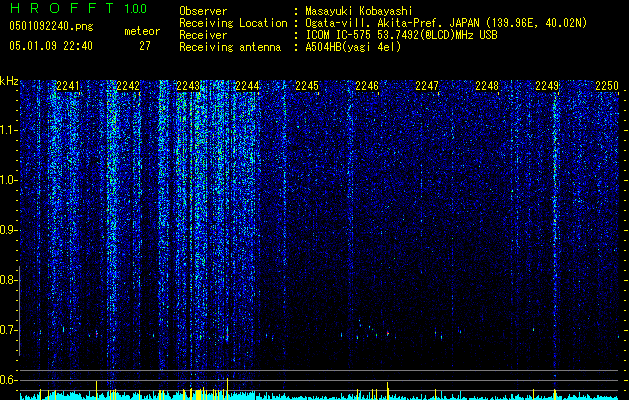Click the HROFFT 1.0.0 title text
The width and height of the screenshot is (629, 400).
point(78,8)
